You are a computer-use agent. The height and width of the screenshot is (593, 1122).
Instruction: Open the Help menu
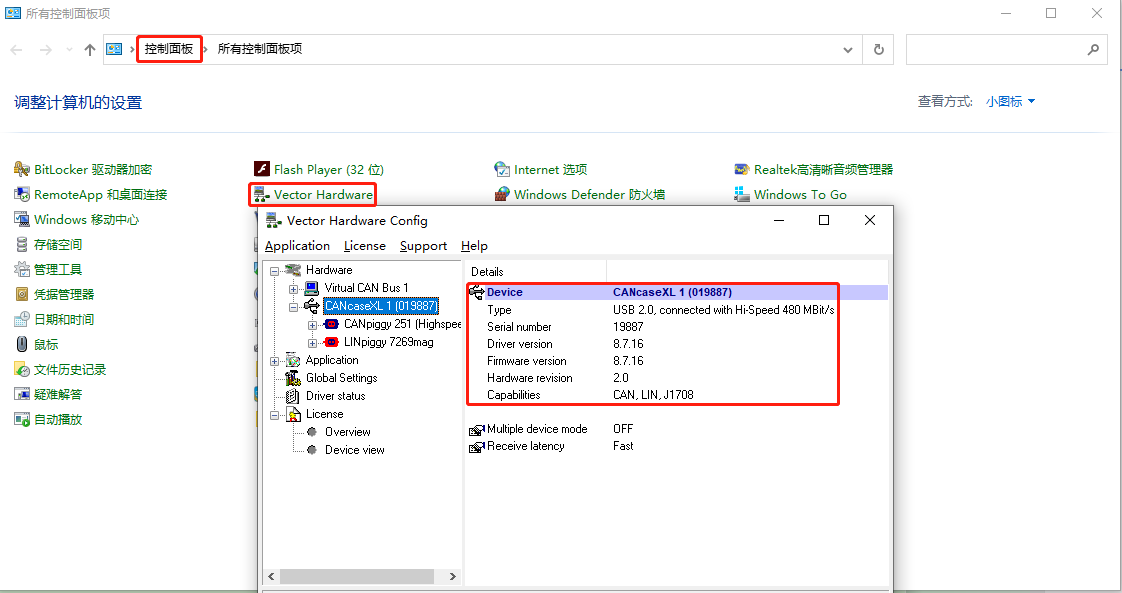click(x=474, y=246)
